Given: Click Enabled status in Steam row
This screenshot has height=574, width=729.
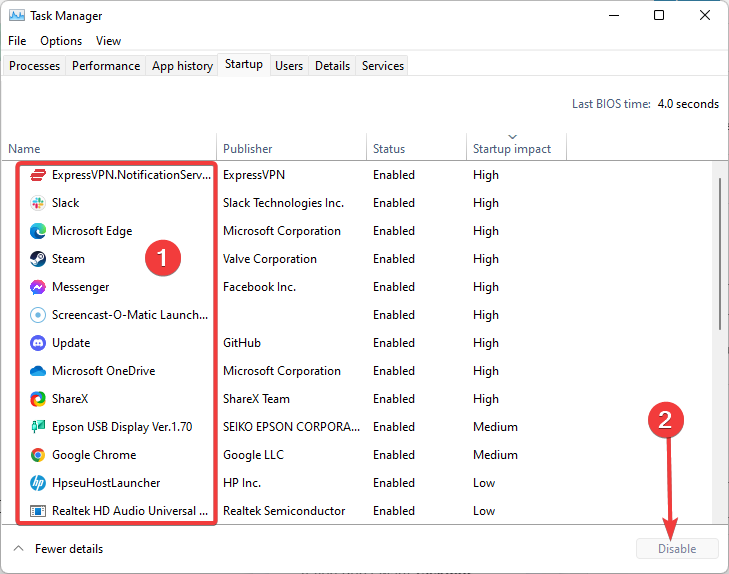Looking at the screenshot, I should (394, 259).
